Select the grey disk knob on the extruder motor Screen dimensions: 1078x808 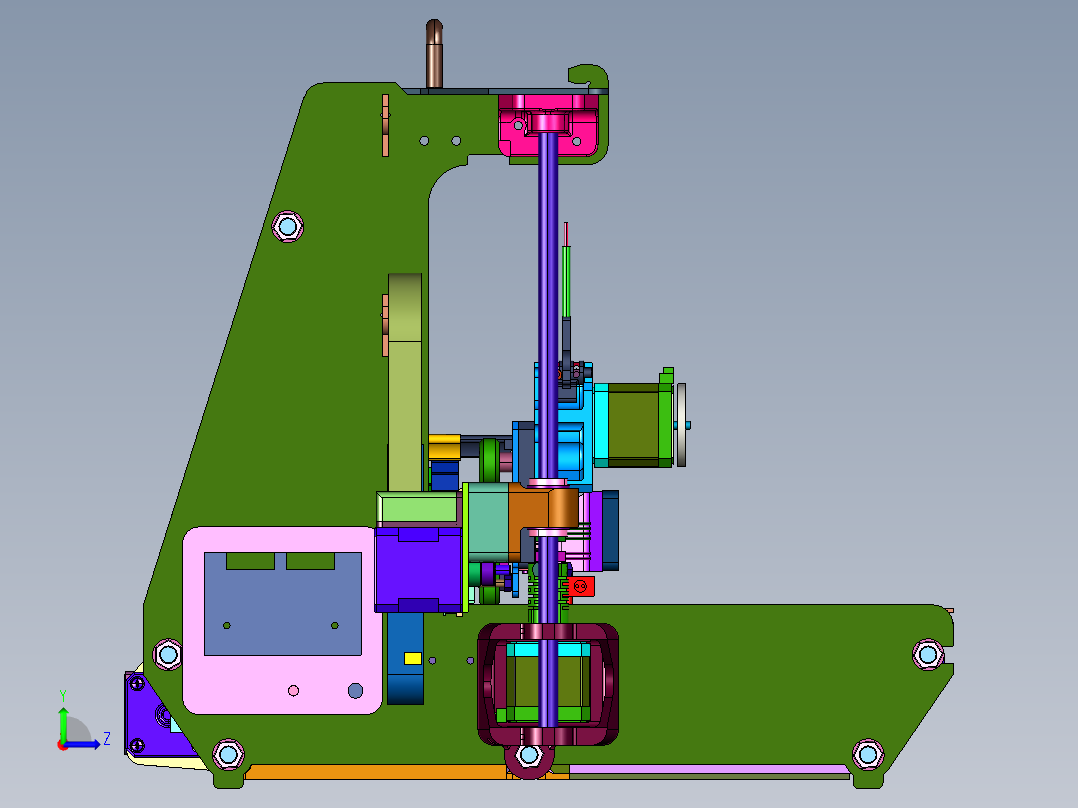point(682,425)
